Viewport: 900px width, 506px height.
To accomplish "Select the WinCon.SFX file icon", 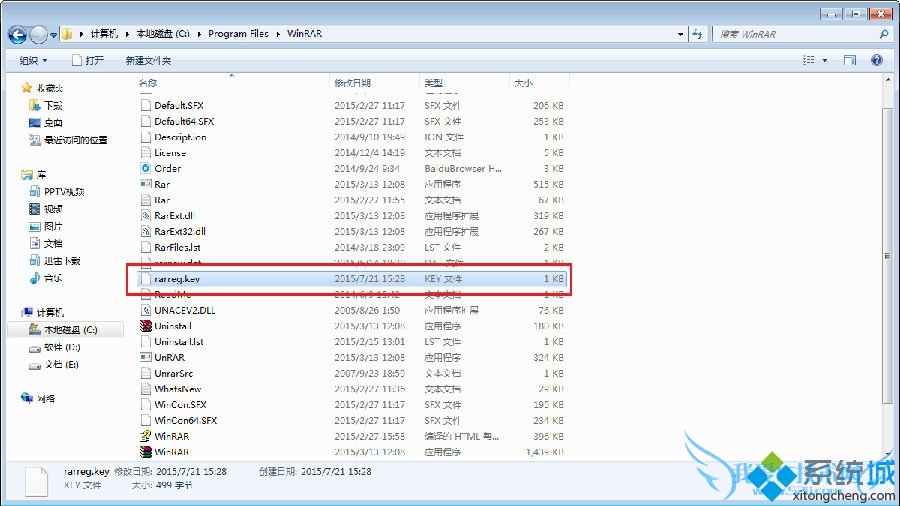I will click(x=146, y=404).
